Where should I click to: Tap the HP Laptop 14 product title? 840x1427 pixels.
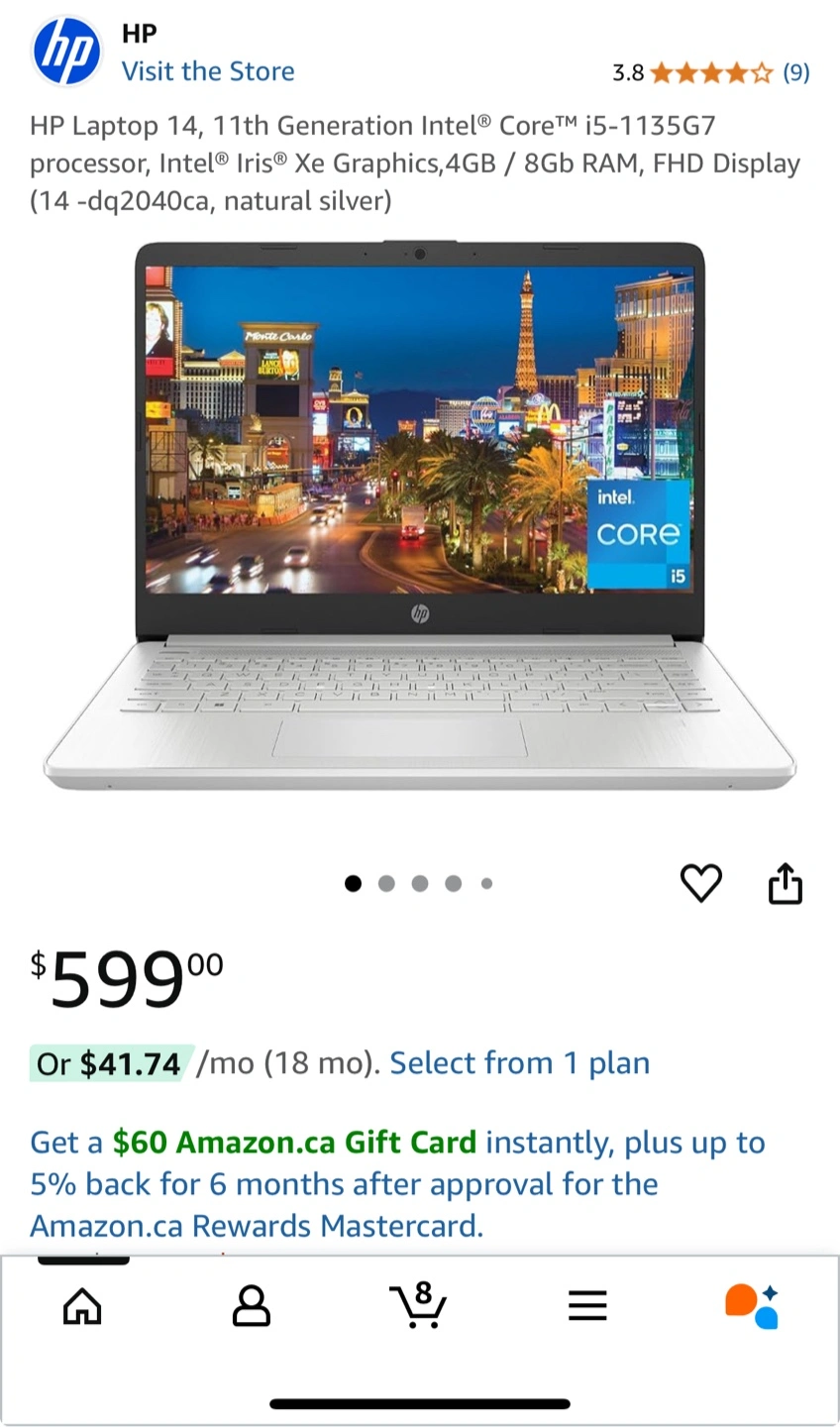(x=415, y=164)
